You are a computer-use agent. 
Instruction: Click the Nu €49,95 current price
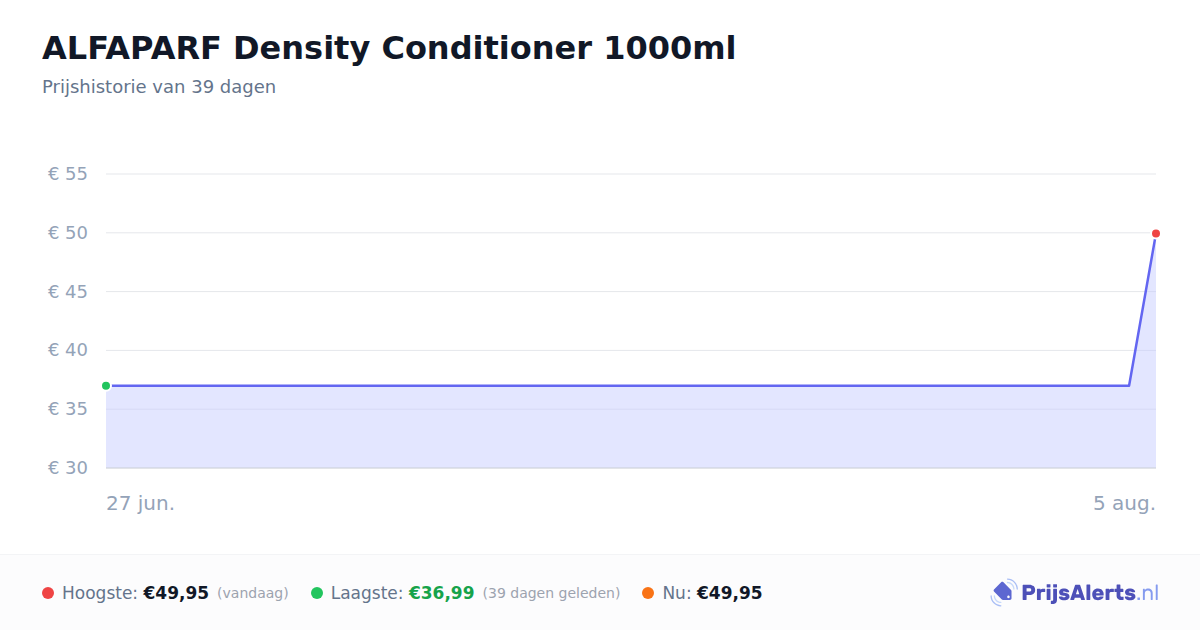[x=729, y=593]
